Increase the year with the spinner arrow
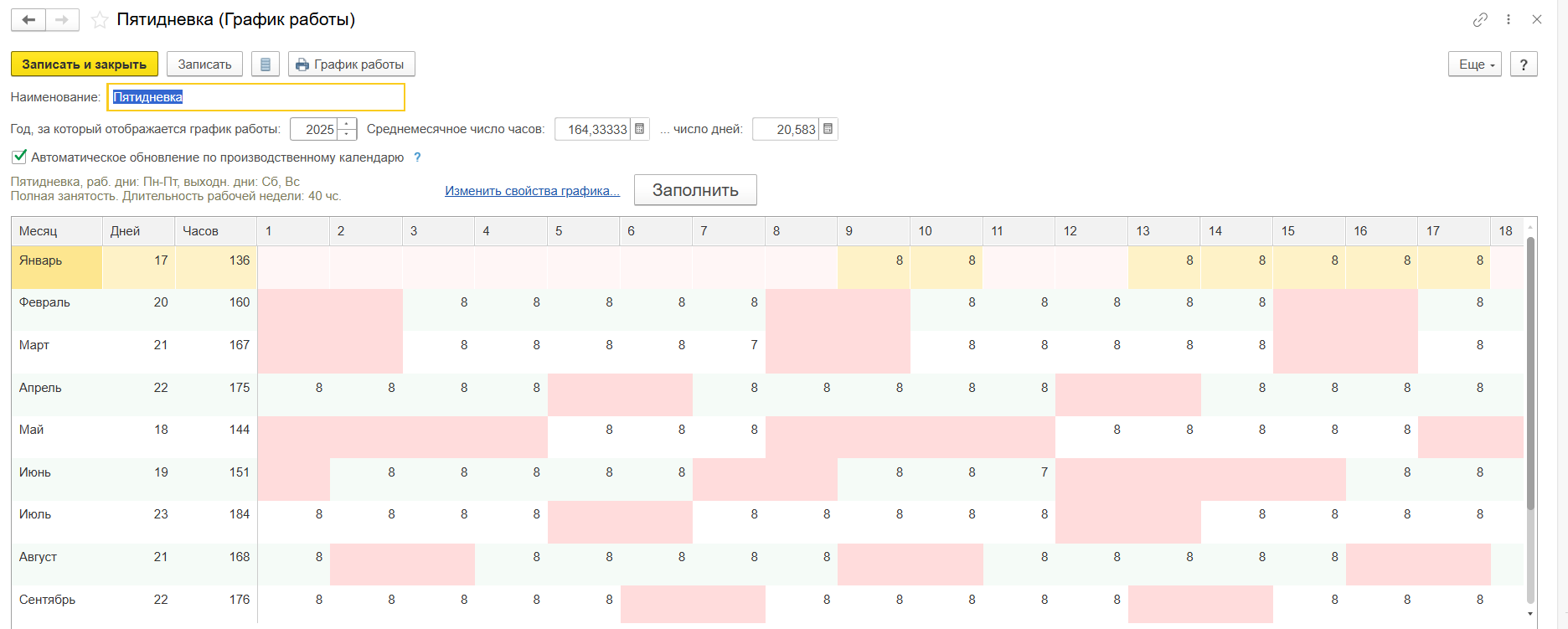The height and width of the screenshot is (629, 1568). coord(347,124)
